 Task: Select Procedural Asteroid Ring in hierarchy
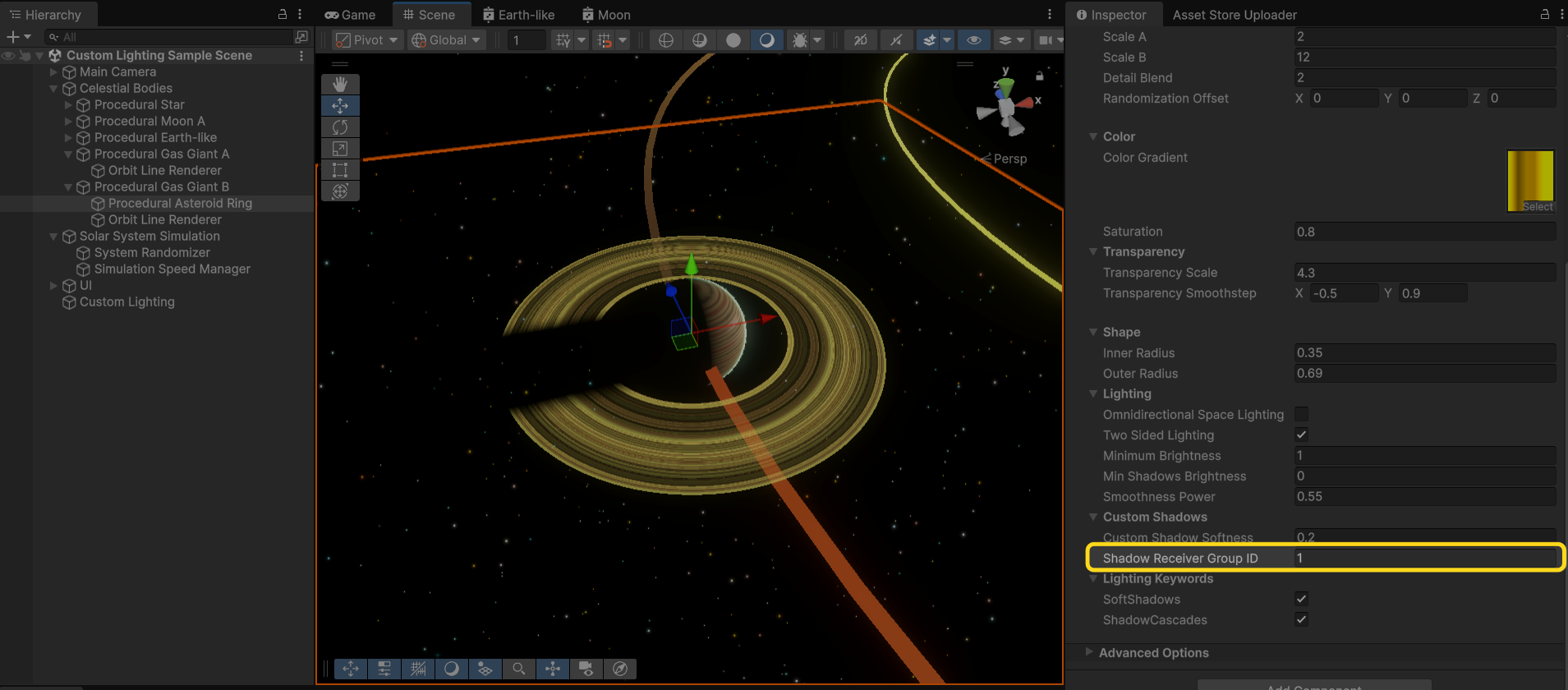pyautogui.click(x=180, y=203)
